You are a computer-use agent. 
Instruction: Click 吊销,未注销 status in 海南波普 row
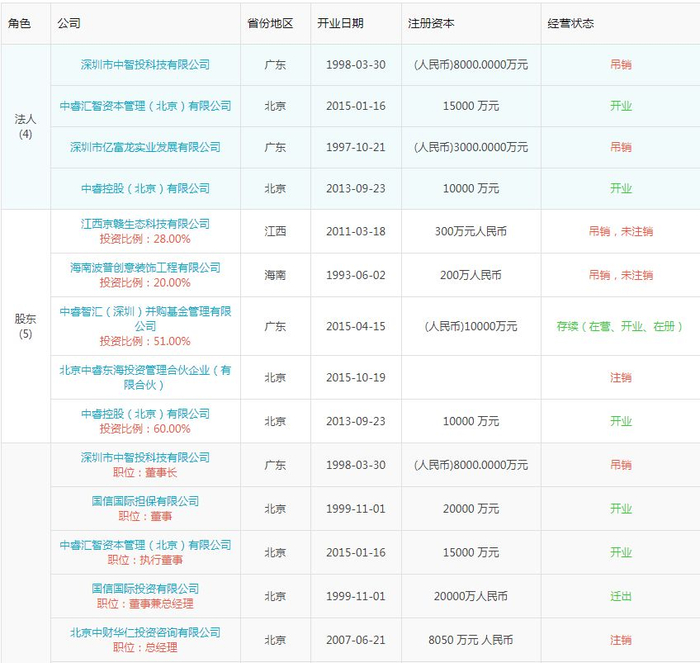click(621, 275)
